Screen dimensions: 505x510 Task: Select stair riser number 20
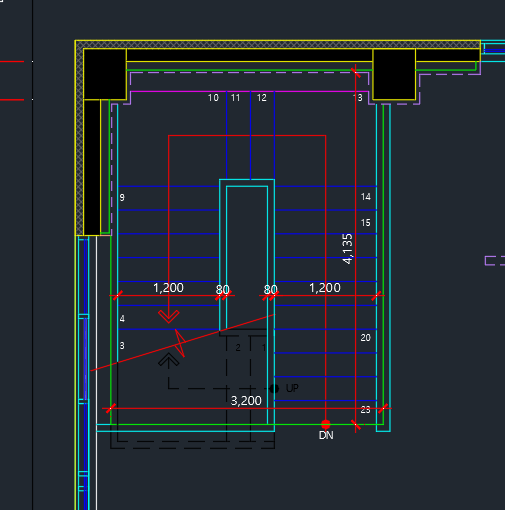[366, 338]
